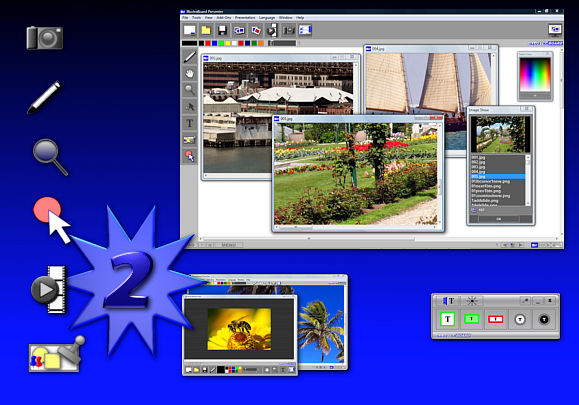Activate the magnifier zoom tool
This screenshot has height=405, width=579.
pyautogui.click(x=190, y=90)
